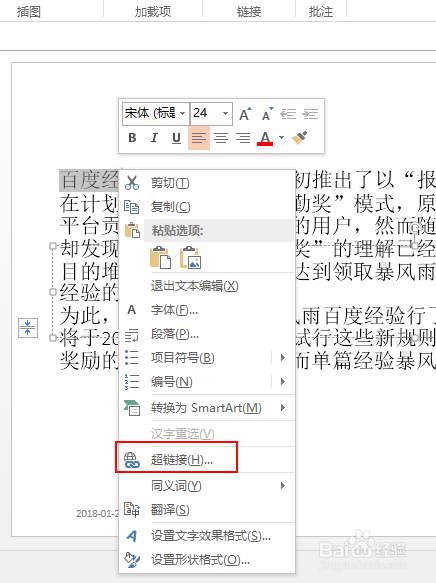
Task: Open 段落(P)... dialog from menu
Action: pyautogui.click(x=174, y=334)
